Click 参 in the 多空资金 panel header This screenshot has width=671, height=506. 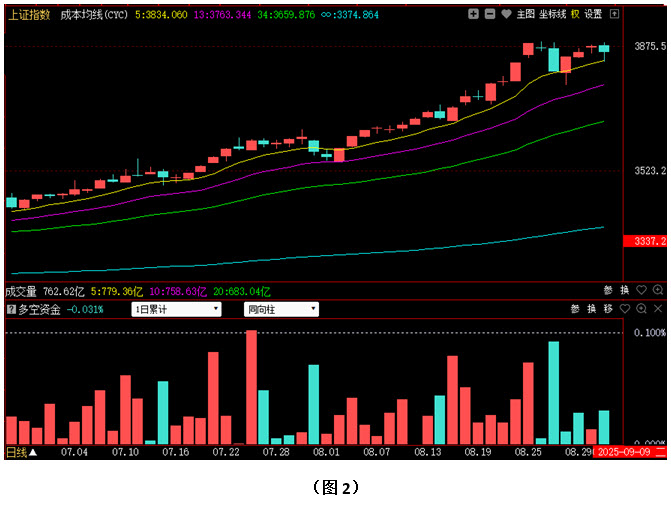pyautogui.click(x=575, y=309)
